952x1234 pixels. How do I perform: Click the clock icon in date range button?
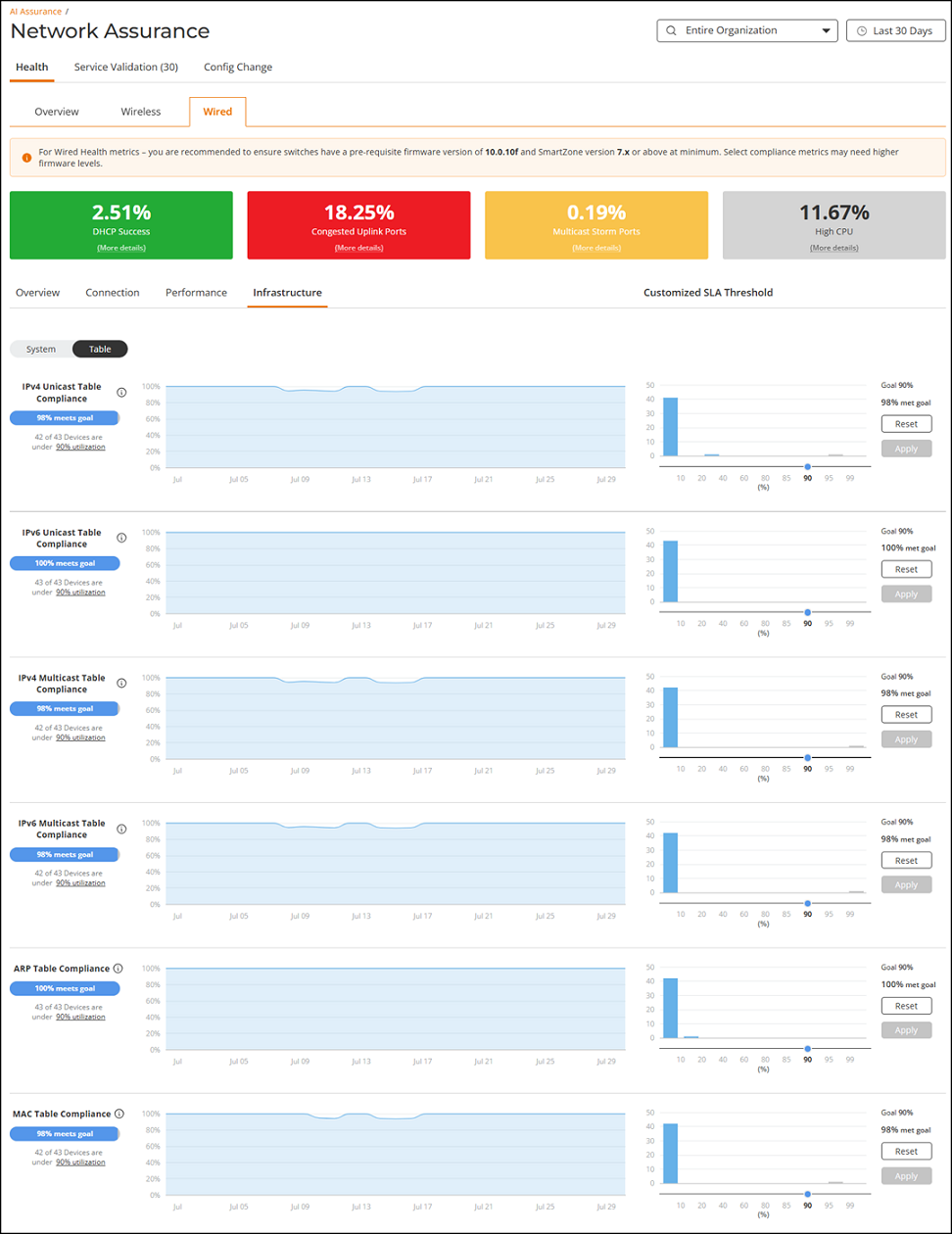862,30
